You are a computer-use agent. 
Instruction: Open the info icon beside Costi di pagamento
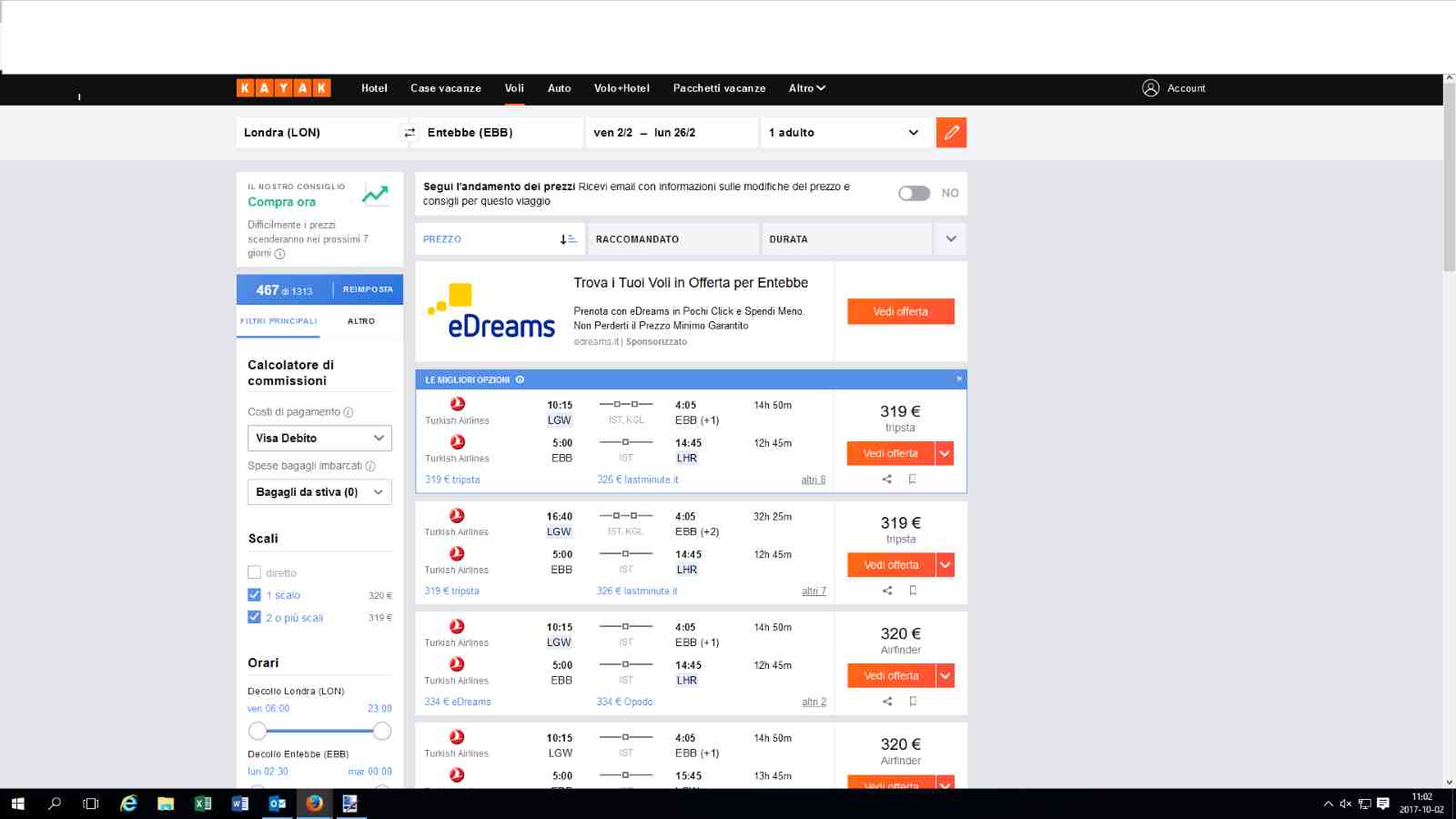pyautogui.click(x=349, y=412)
